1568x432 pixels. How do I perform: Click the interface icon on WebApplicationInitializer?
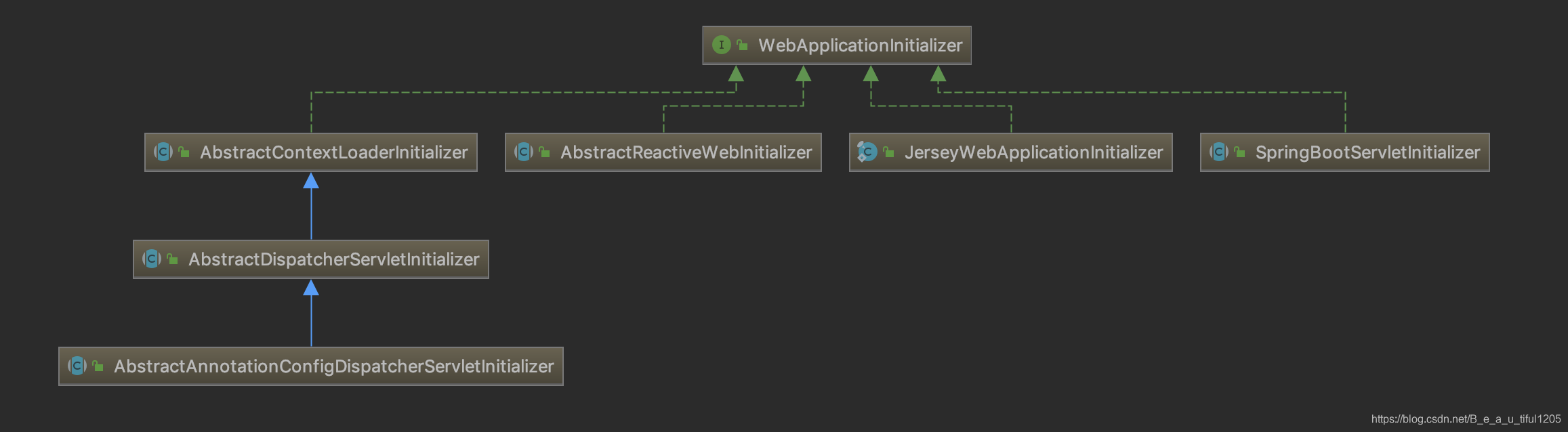(x=722, y=45)
